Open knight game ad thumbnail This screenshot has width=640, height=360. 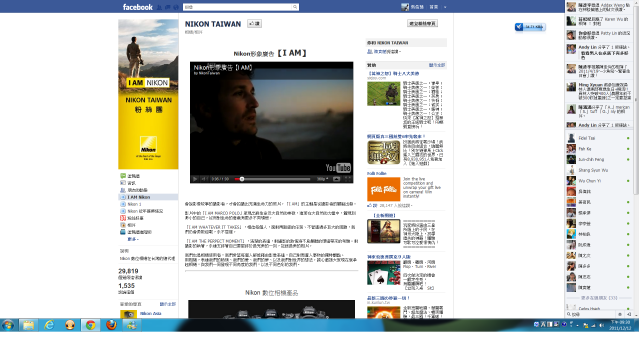coord(384,93)
